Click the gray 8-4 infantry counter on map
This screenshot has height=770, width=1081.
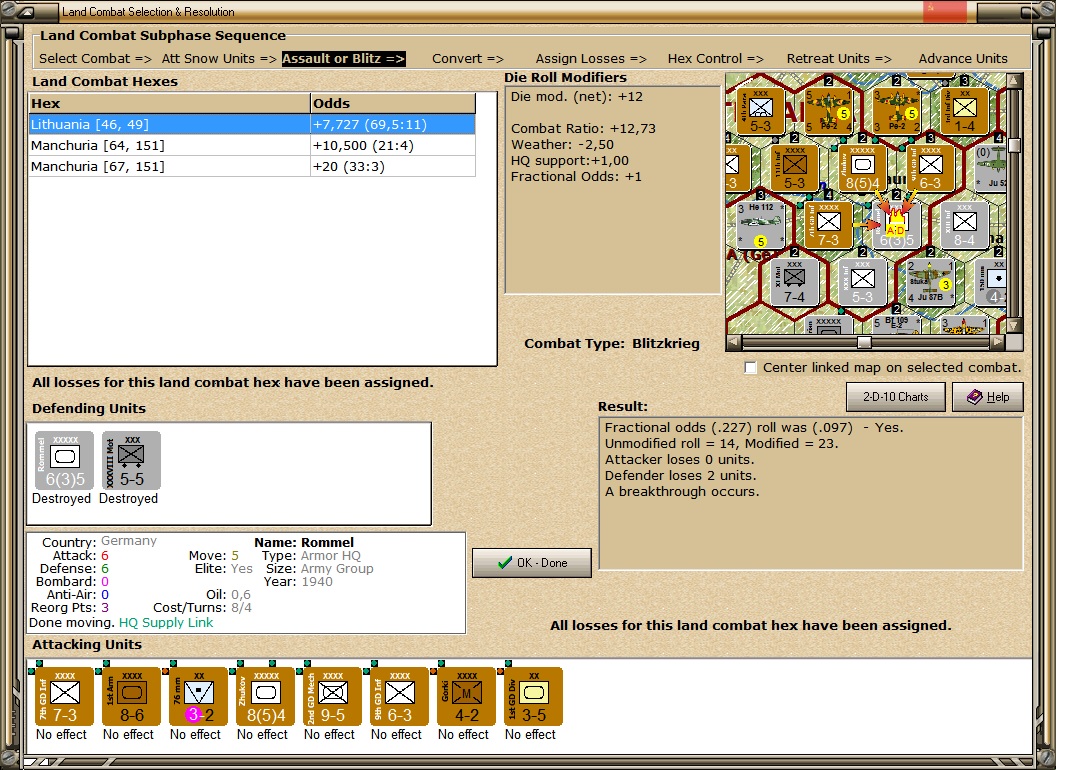pos(964,225)
